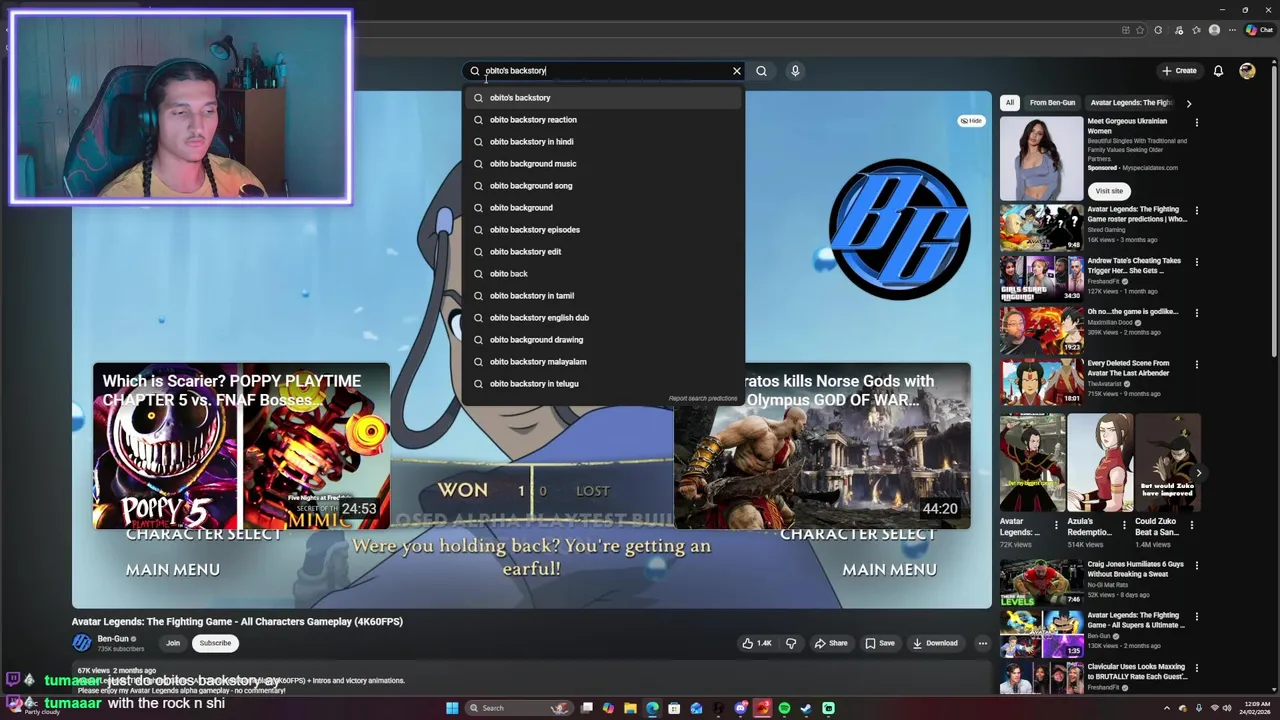This screenshot has width=1280, height=720.
Task: Open Steam from the taskbar
Action: pyautogui.click(x=806, y=708)
